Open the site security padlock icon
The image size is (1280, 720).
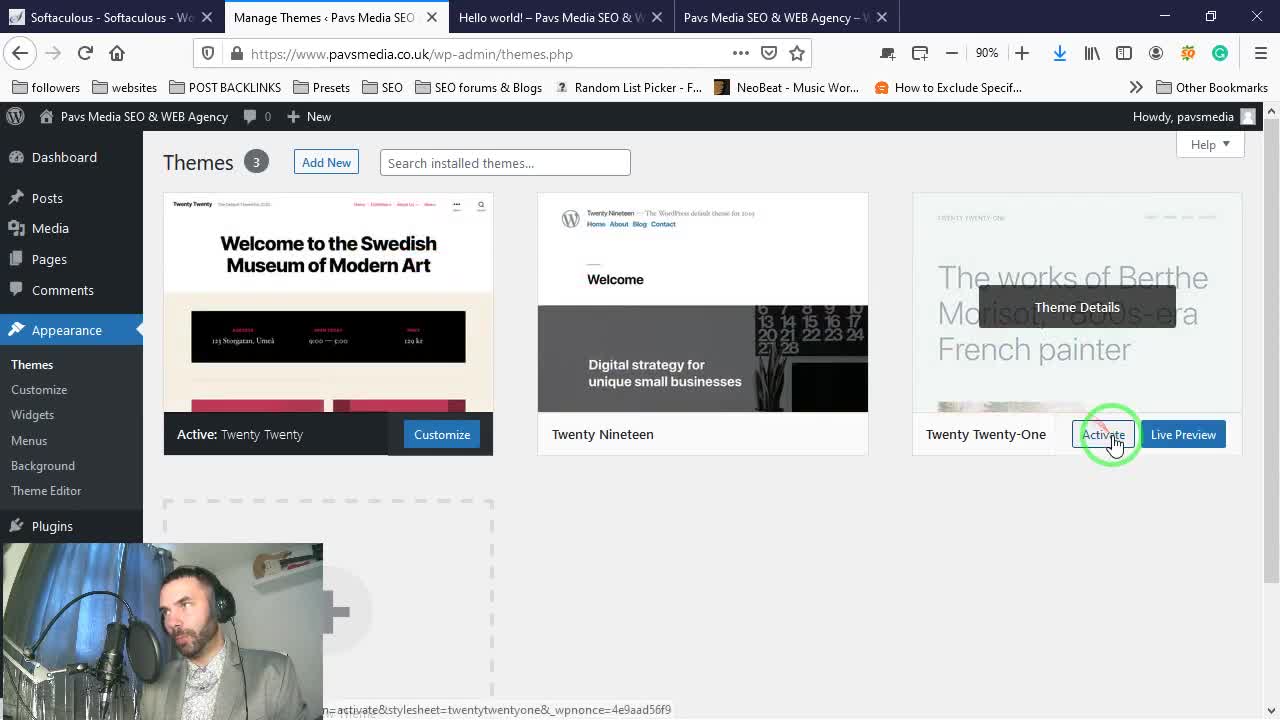pyautogui.click(x=236, y=54)
